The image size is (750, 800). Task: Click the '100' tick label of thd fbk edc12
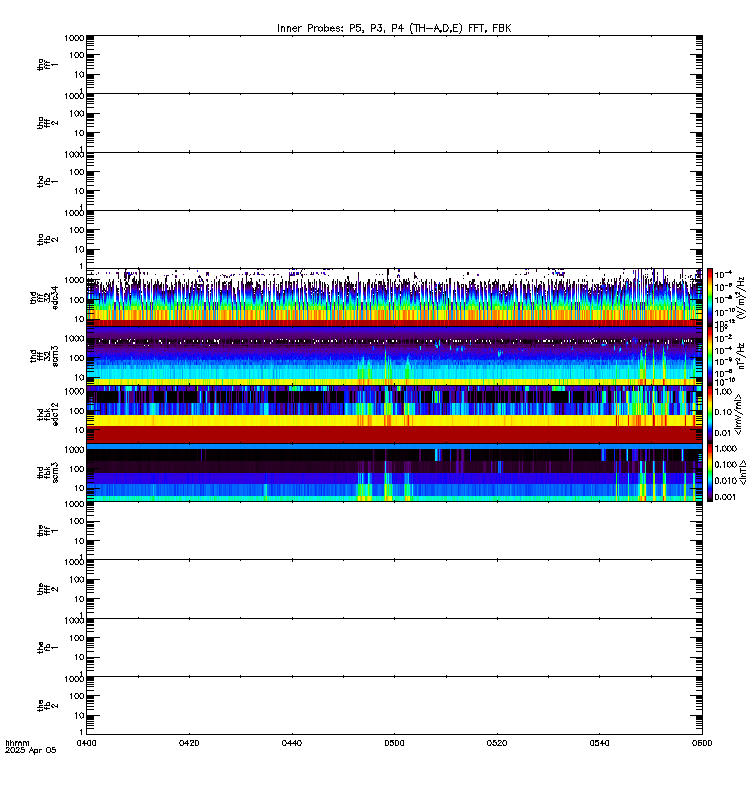pyautogui.click(x=77, y=411)
